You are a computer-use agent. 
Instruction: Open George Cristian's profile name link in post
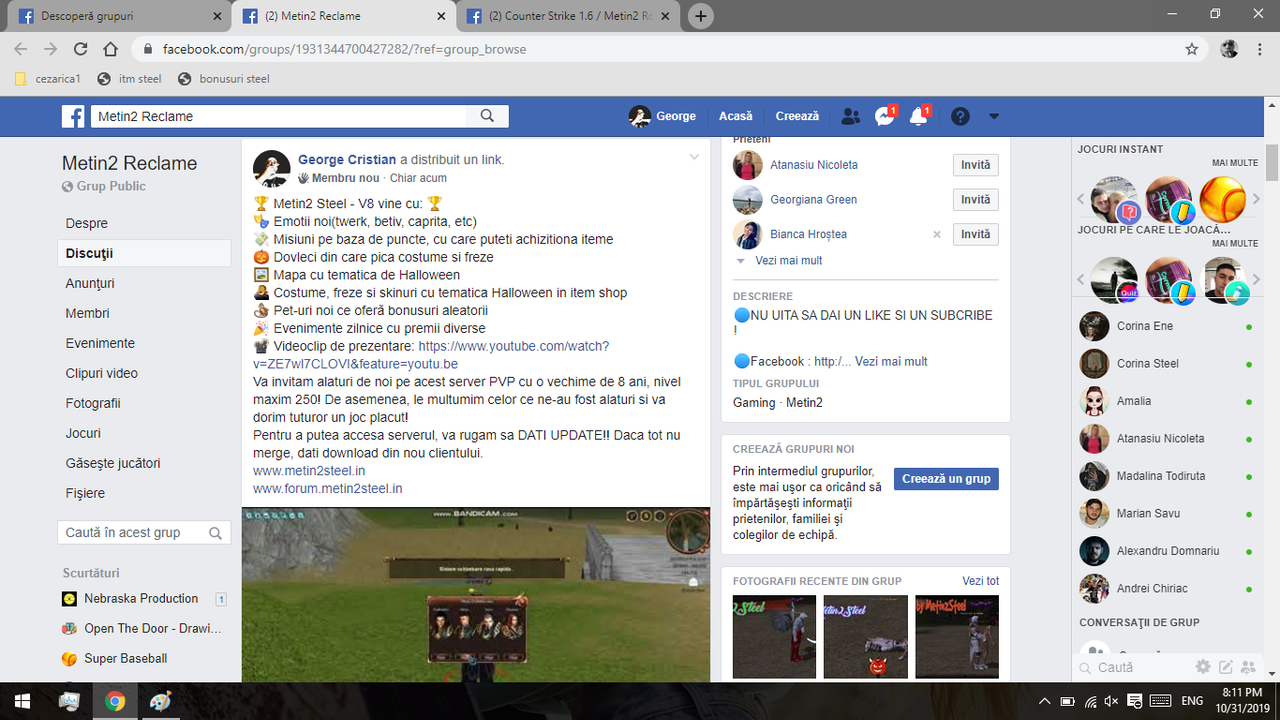347,160
